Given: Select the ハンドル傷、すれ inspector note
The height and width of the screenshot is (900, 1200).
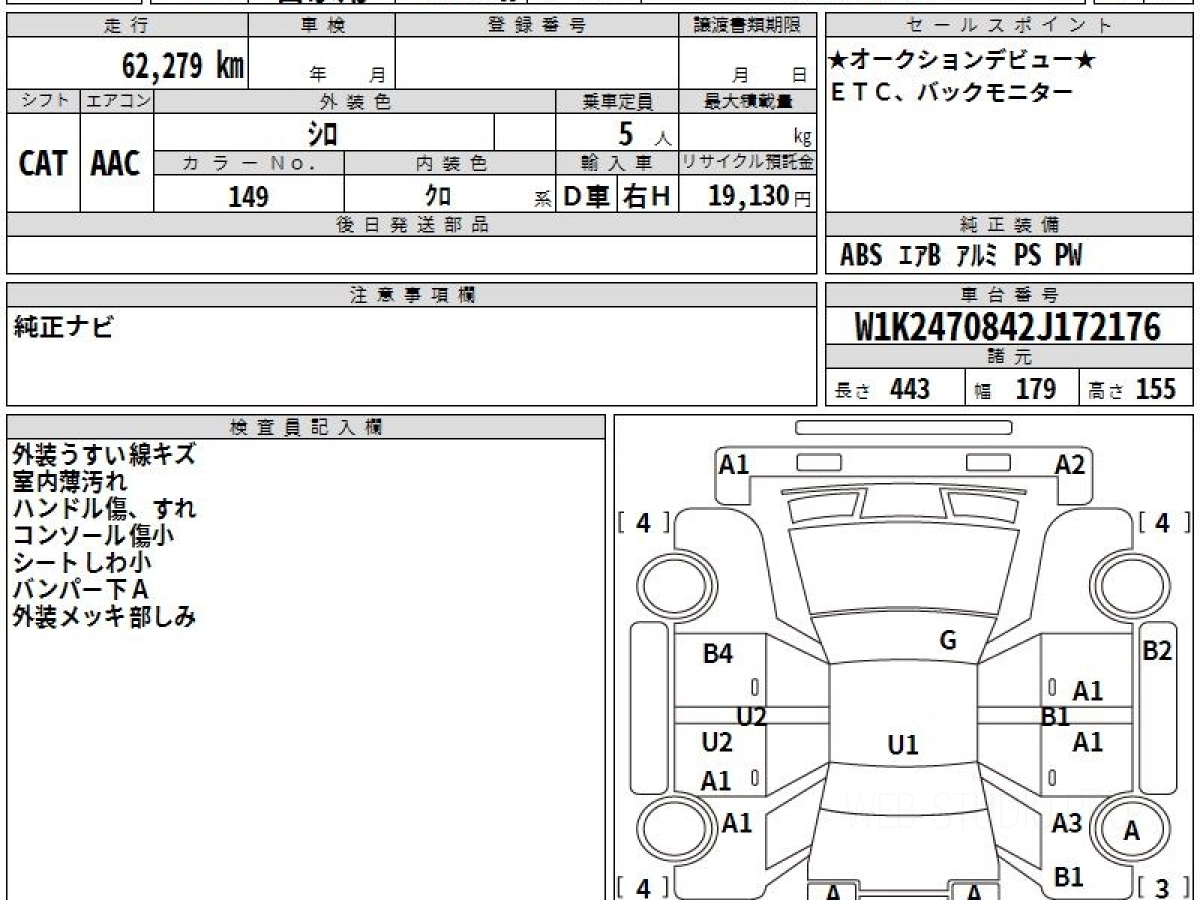Looking at the screenshot, I should click(104, 508).
